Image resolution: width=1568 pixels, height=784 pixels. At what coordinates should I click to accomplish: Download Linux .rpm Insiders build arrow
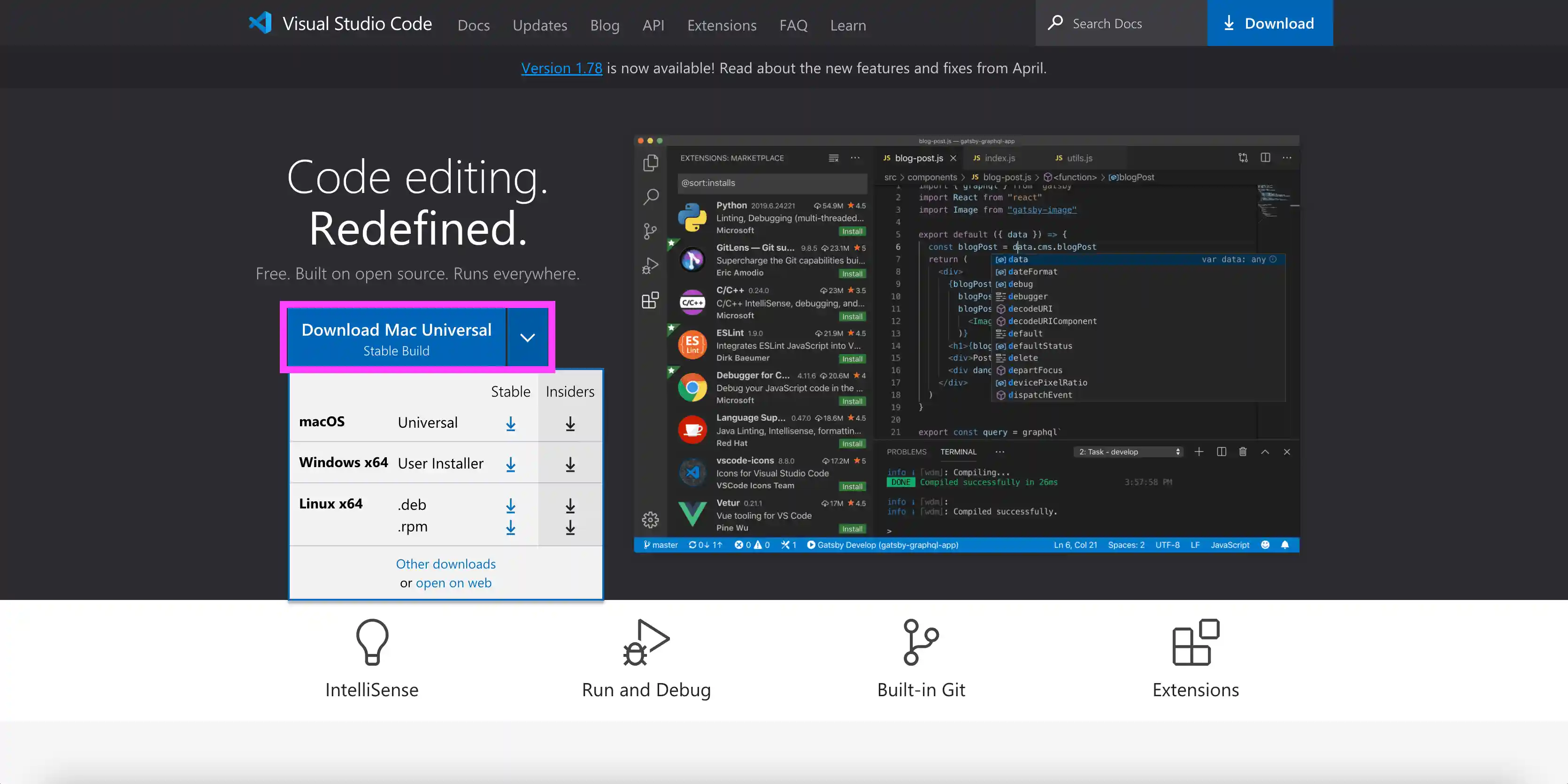tap(570, 527)
